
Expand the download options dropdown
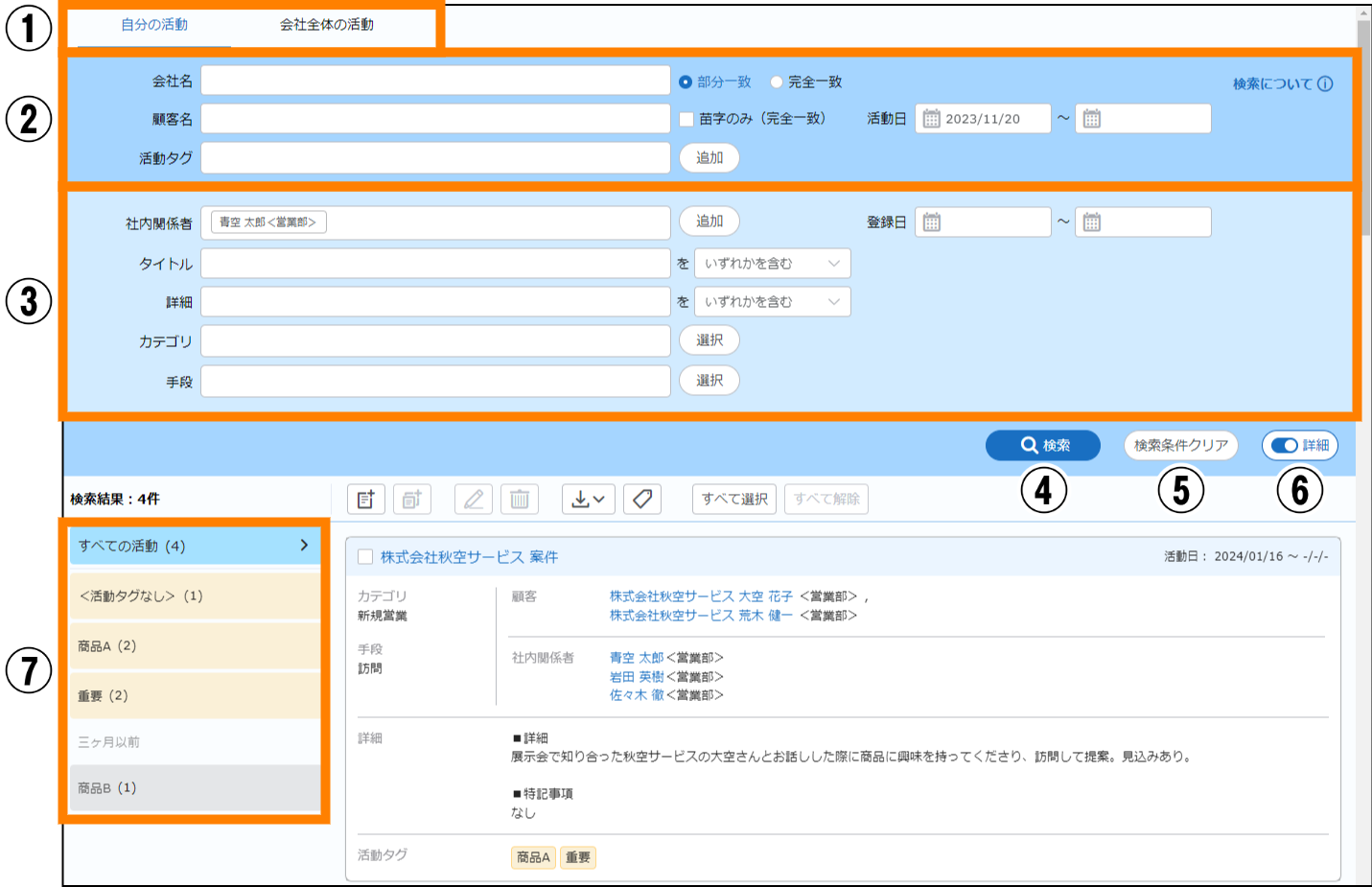click(588, 499)
